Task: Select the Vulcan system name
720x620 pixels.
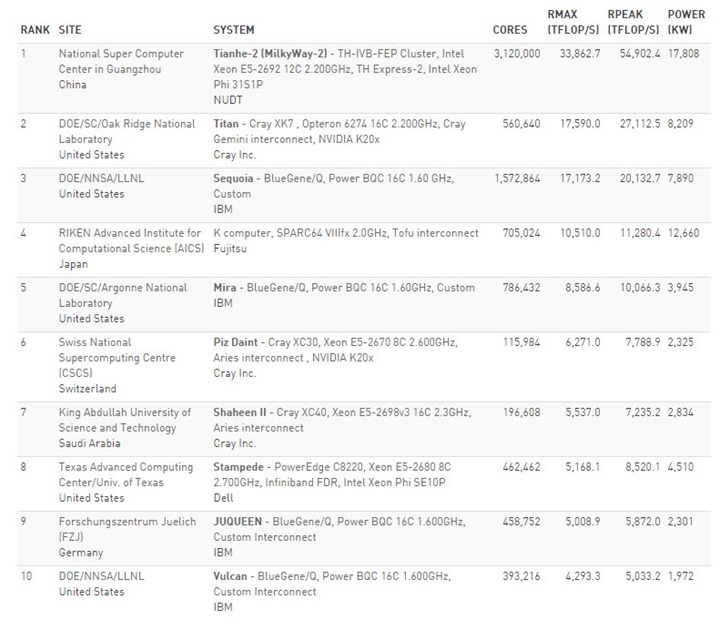Action: [230, 576]
